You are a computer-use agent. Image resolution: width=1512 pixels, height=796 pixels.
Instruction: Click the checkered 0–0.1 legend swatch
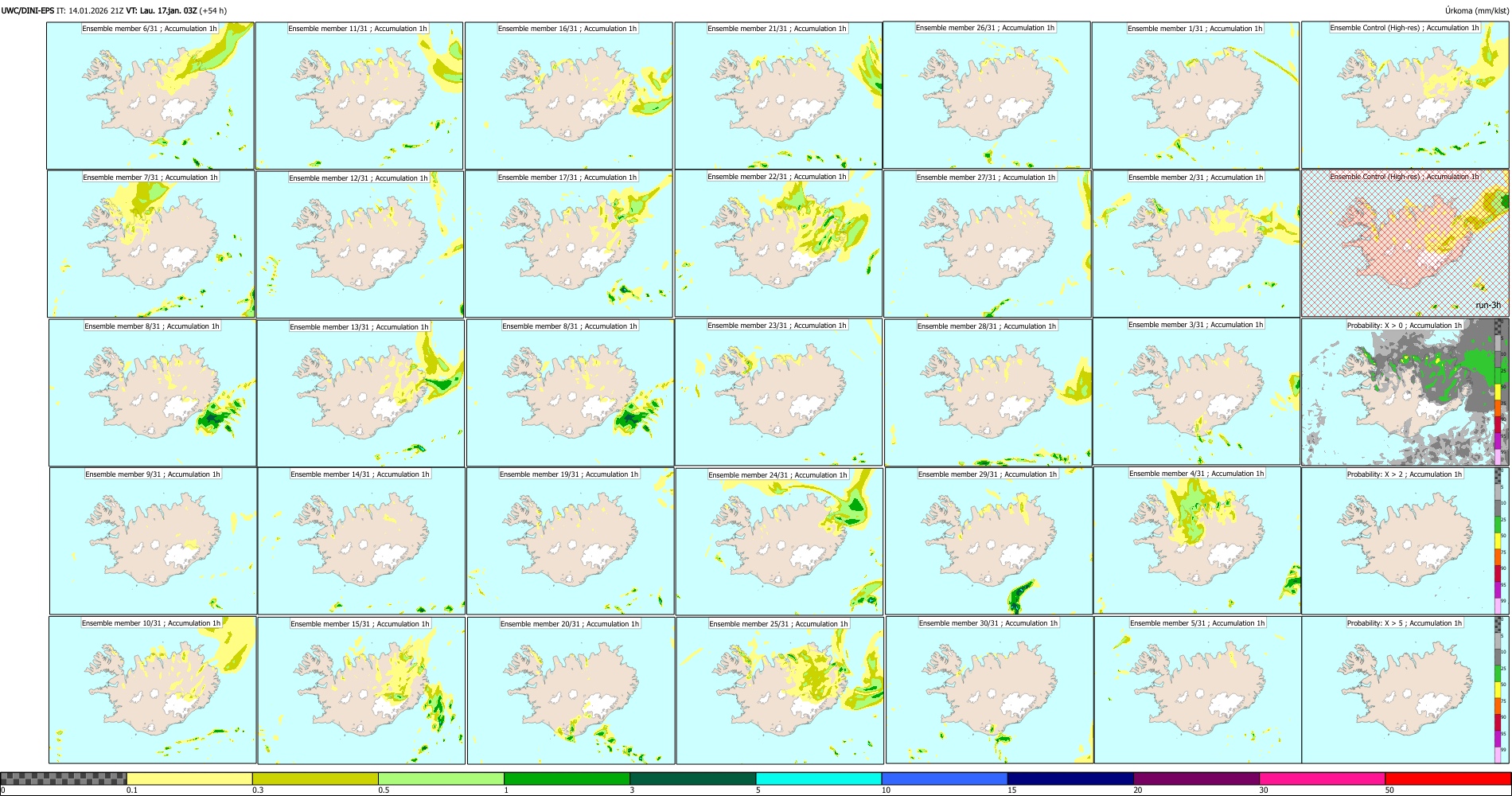click(x=64, y=778)
